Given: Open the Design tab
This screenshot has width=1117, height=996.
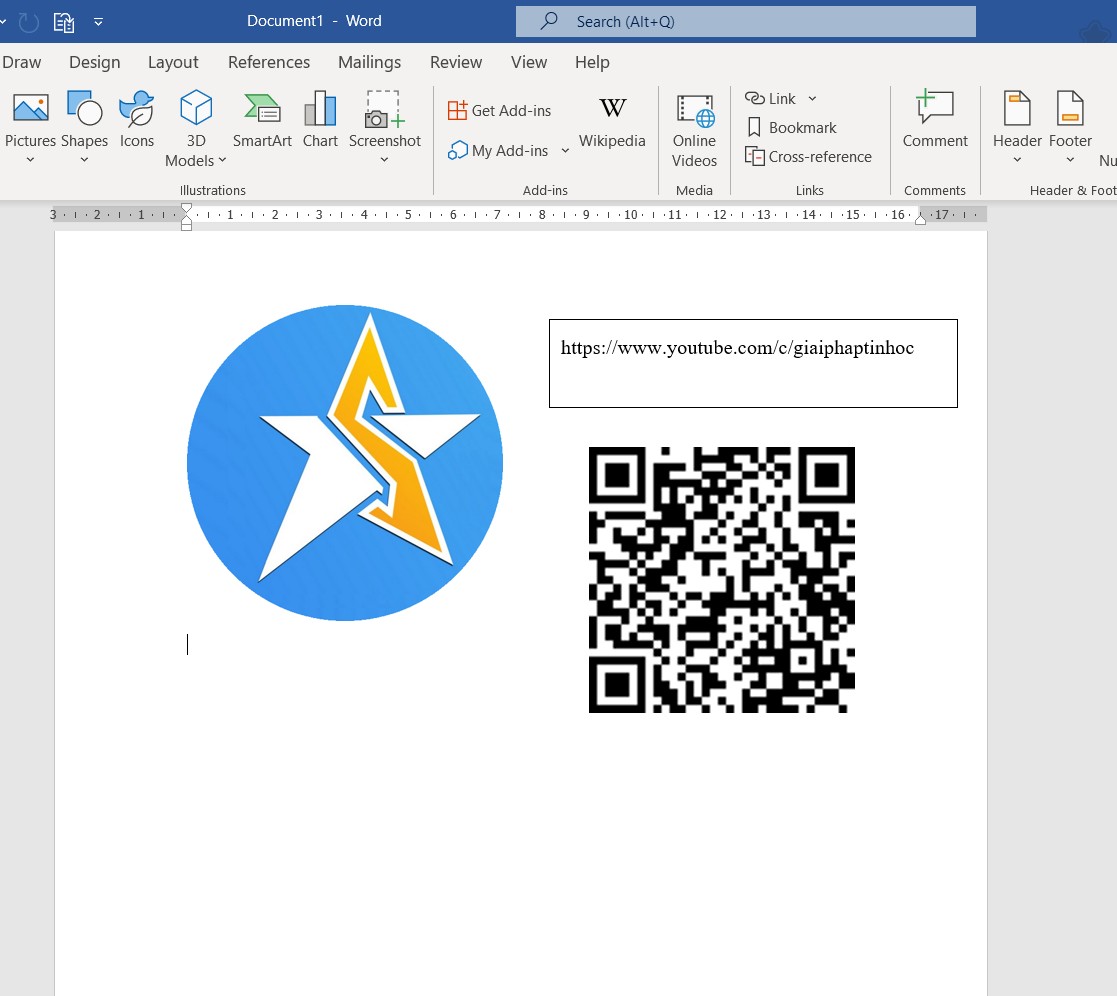Looking at the screenshot, I should tap(95, 62).
